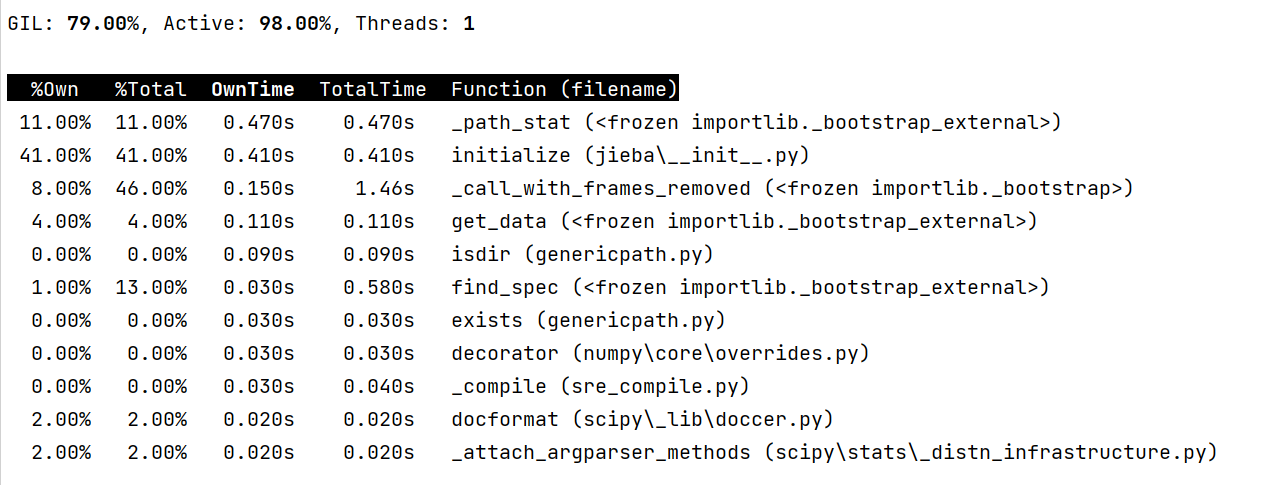
Task: Click the numpy decorator function entry
Action: tap(660, 354)
